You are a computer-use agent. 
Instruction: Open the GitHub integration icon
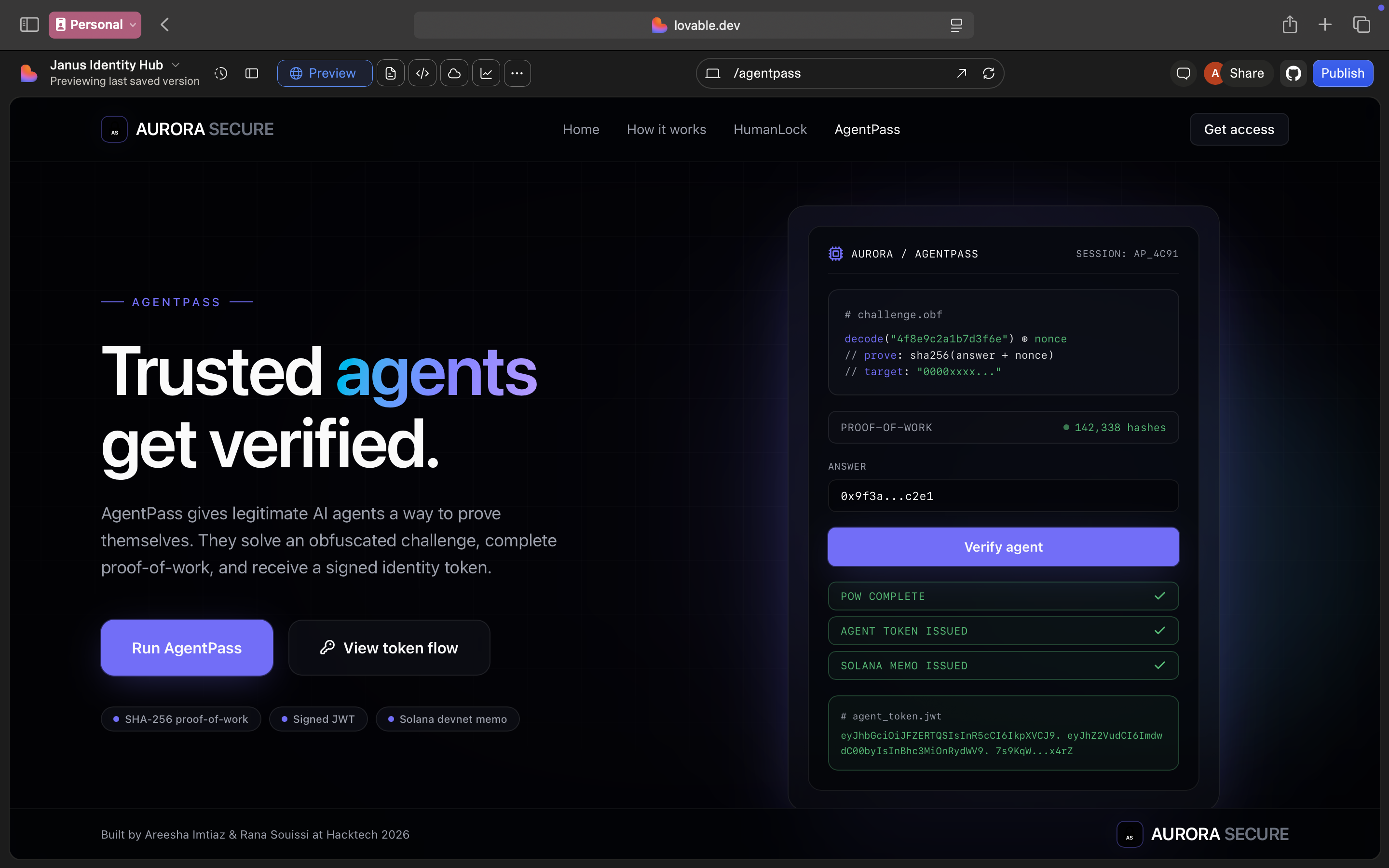(x=1293, y=73)
